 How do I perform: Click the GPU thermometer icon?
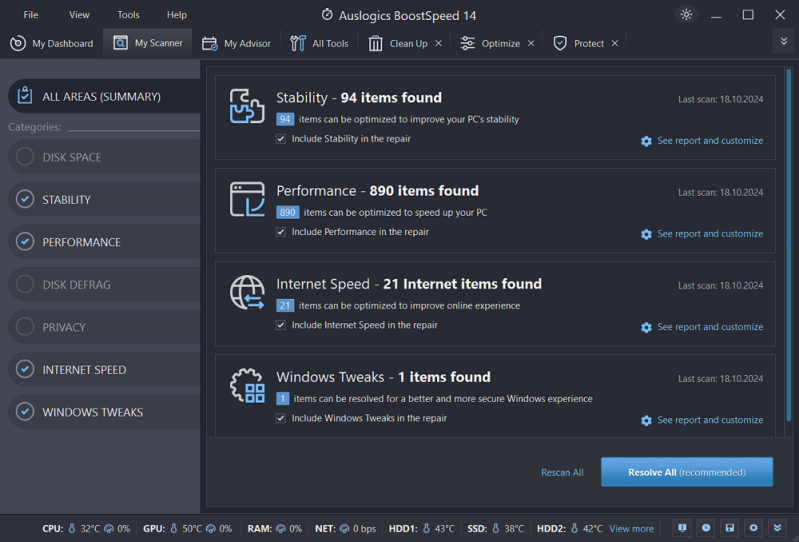coord(173,529)
